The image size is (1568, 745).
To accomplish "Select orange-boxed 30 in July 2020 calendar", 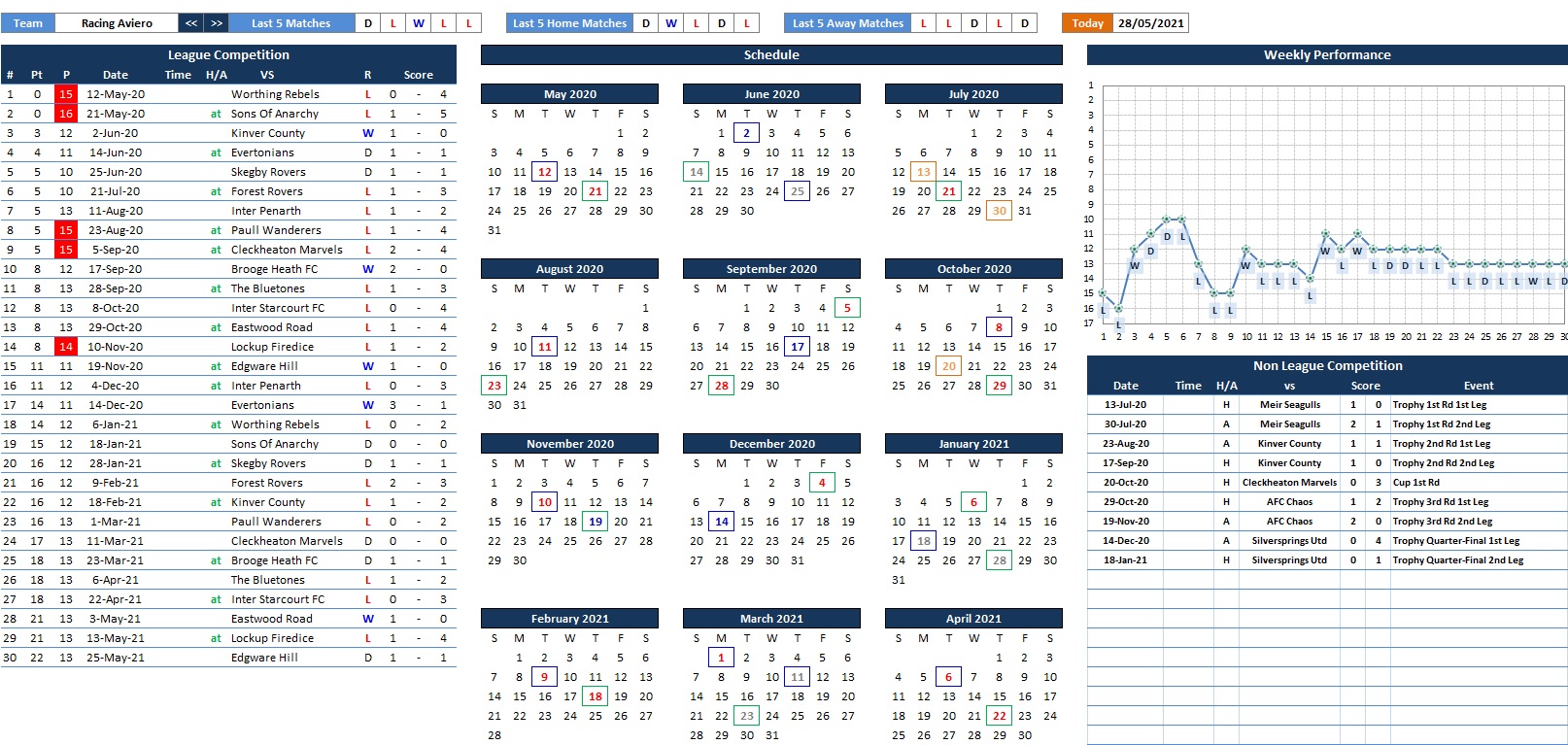I will (x=999, y=211).
